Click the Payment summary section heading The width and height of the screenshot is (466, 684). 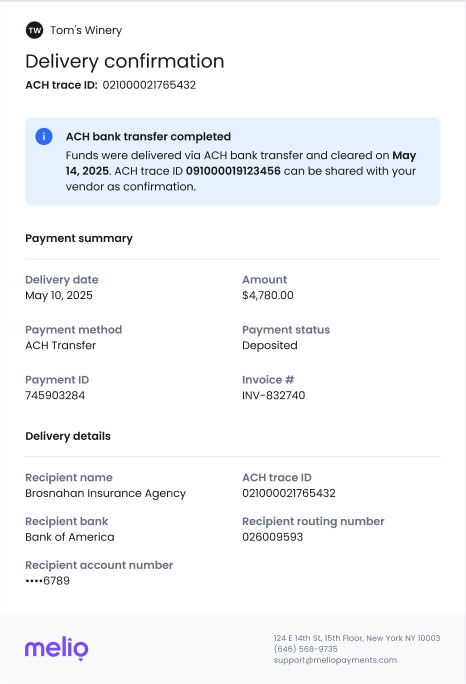79,238
